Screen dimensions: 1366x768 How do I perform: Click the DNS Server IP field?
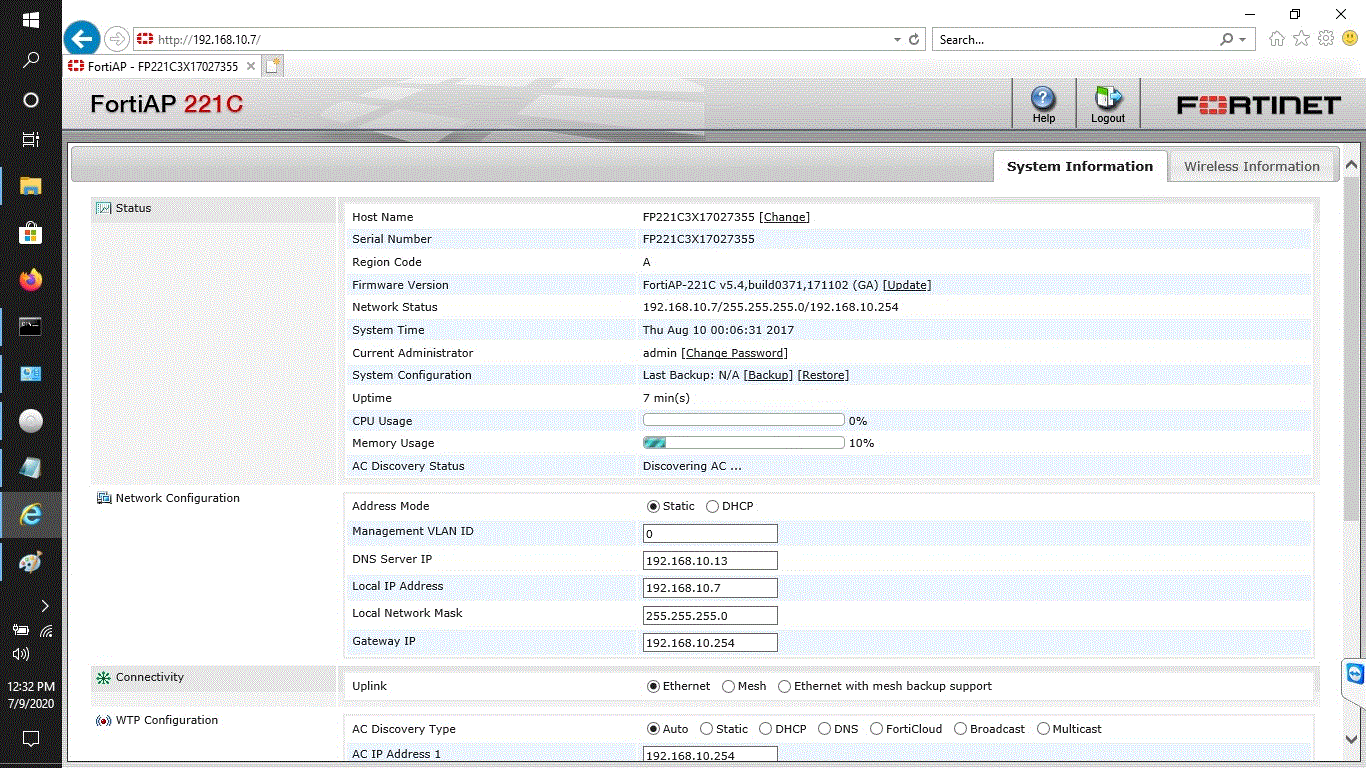click(710, 560)
